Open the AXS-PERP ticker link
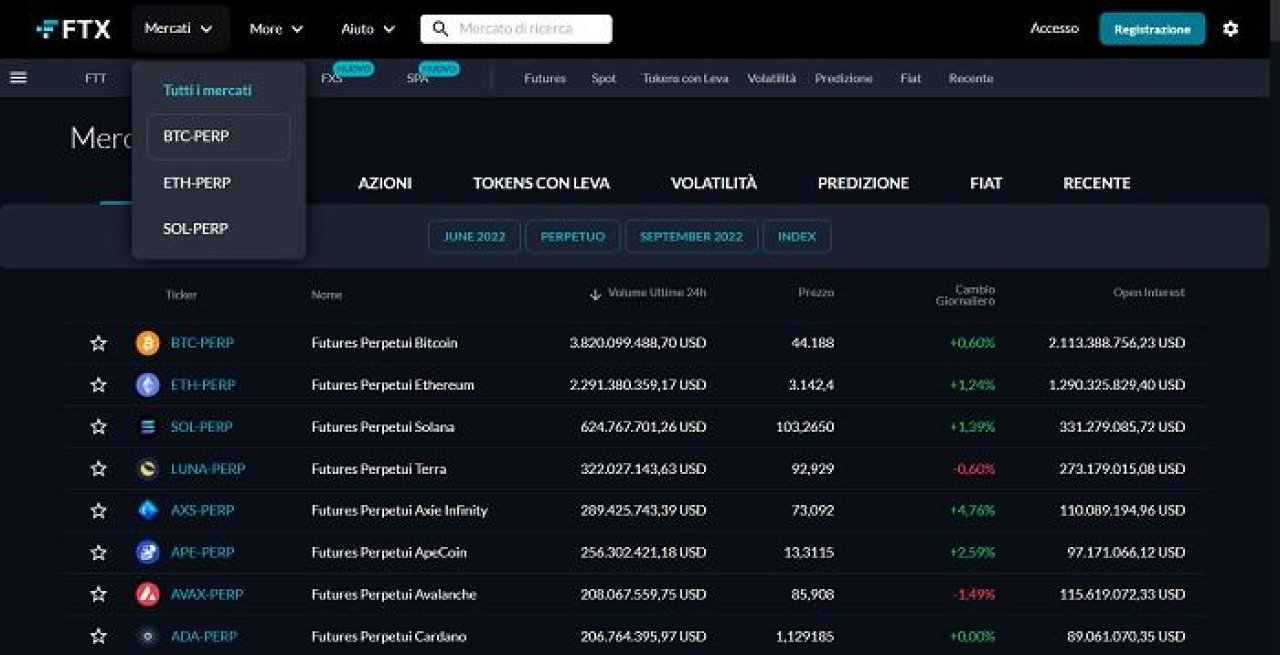The width and height of the screenshot is (1280, 655). coord(202,510)
